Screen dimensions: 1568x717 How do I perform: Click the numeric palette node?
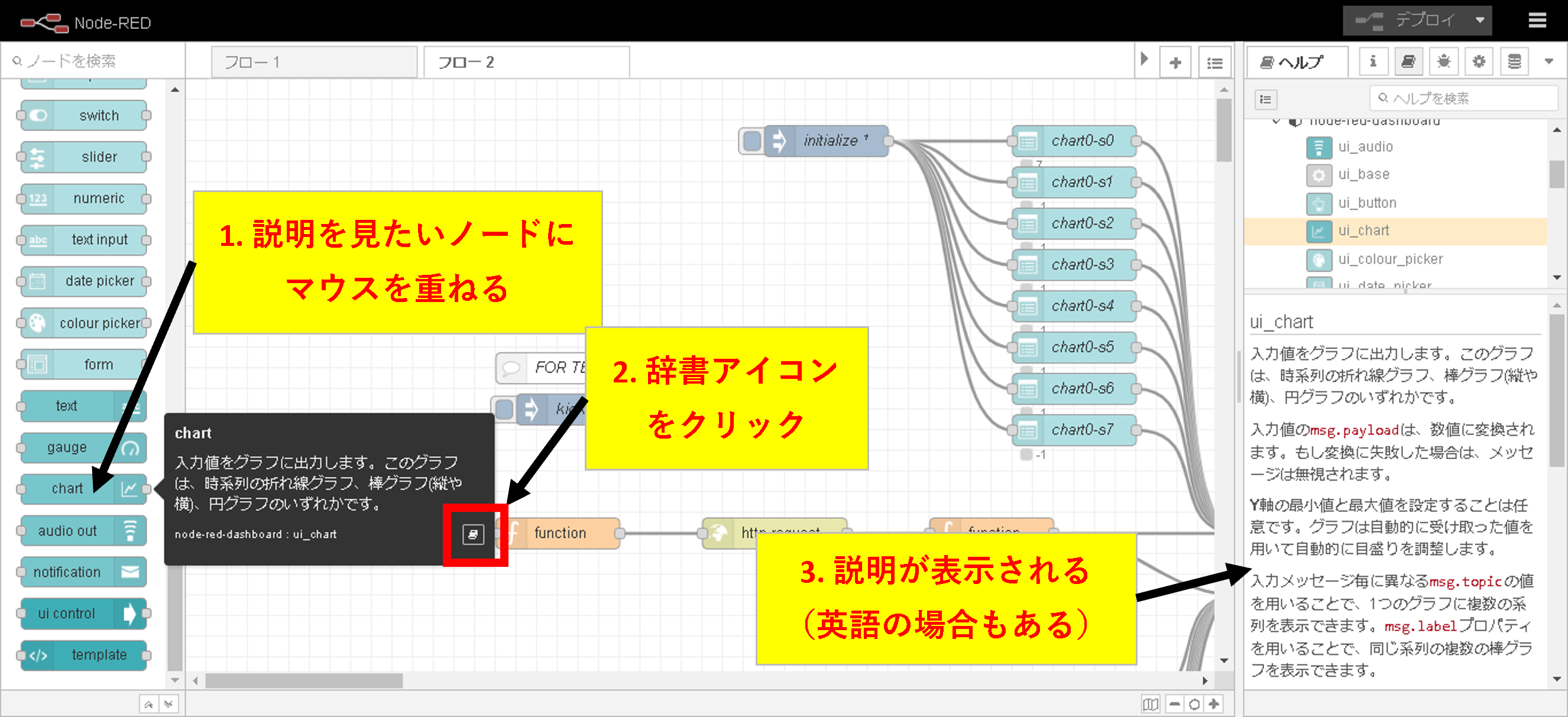pyautogui.click(x=84, y=199)
